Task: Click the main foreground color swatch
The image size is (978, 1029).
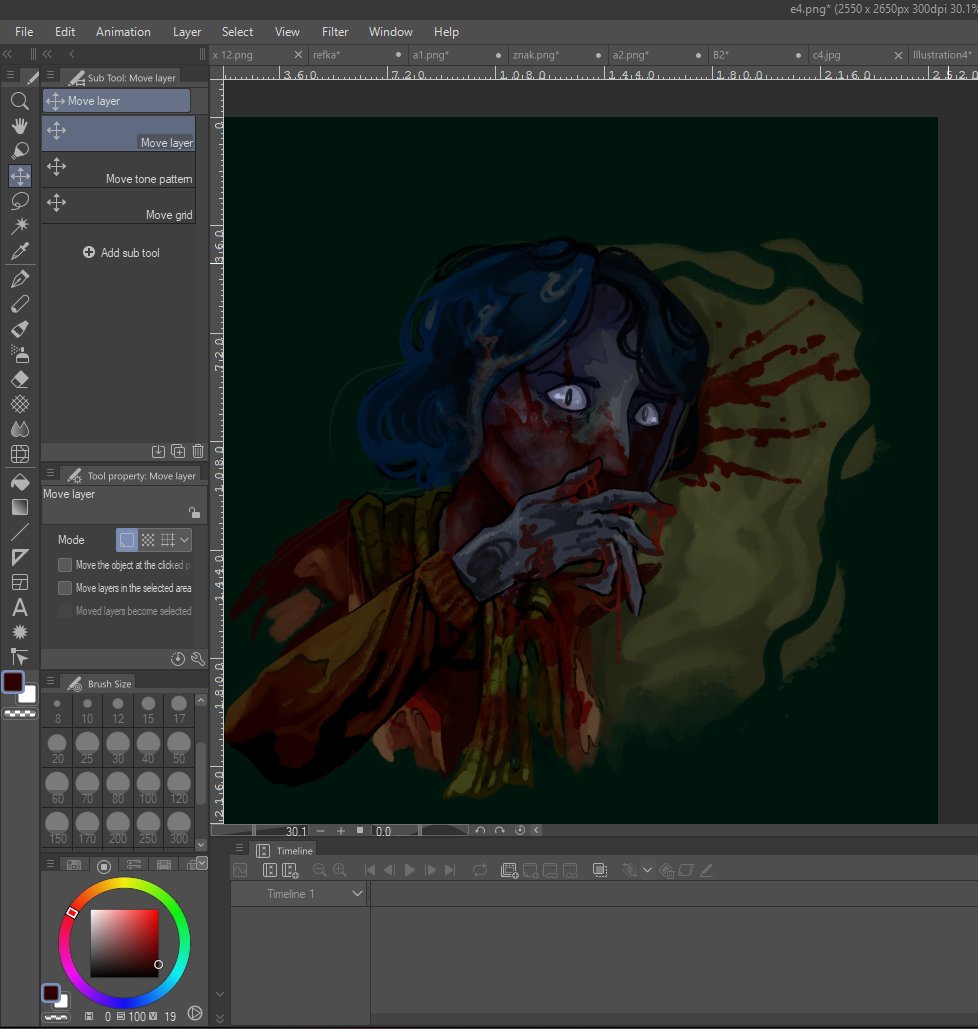Action: point(13,682)
